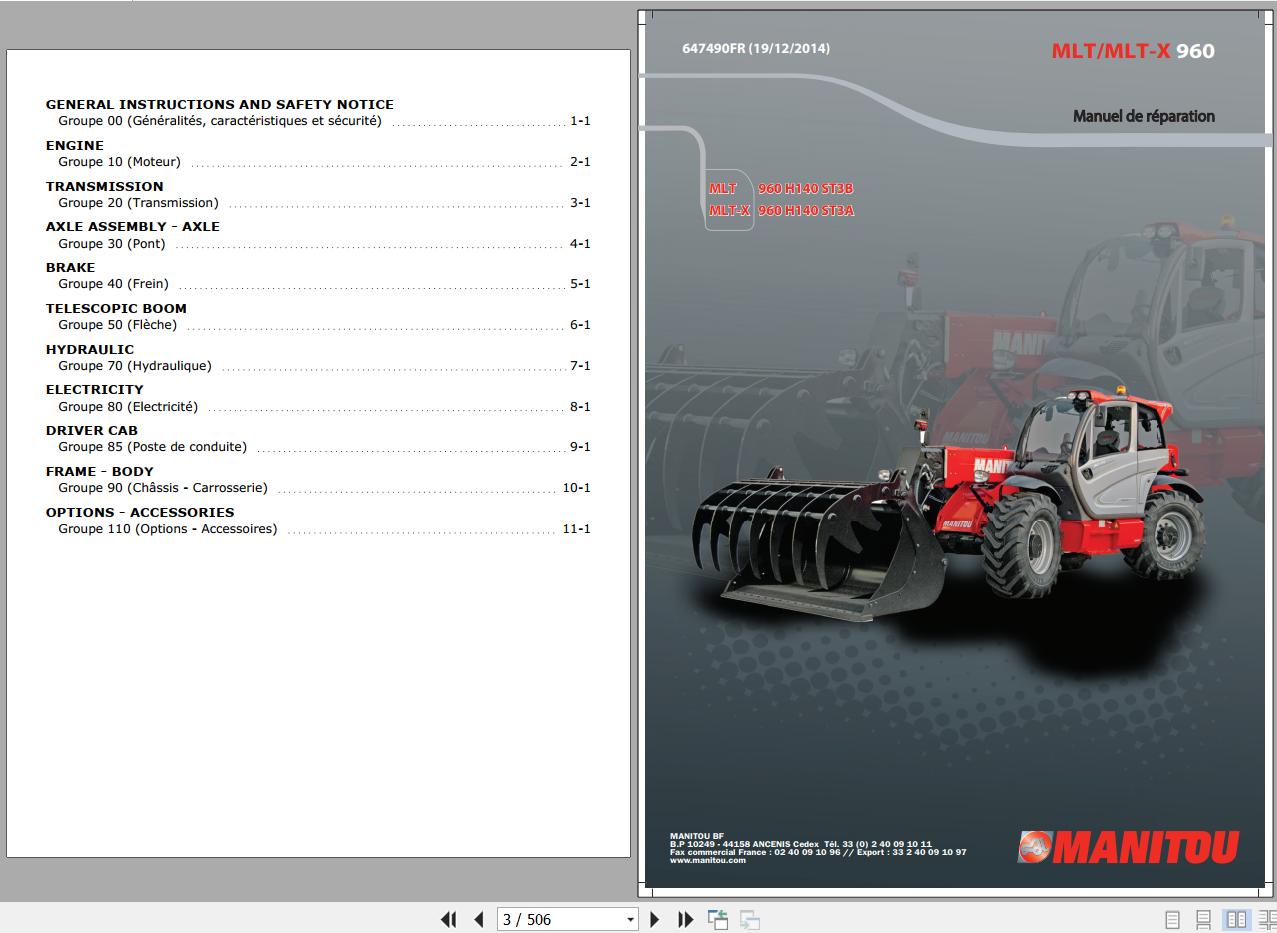Click page number 11-1
Image resolution: width=1277 pixels, height=933 pixels.
[x=576, y=529]
